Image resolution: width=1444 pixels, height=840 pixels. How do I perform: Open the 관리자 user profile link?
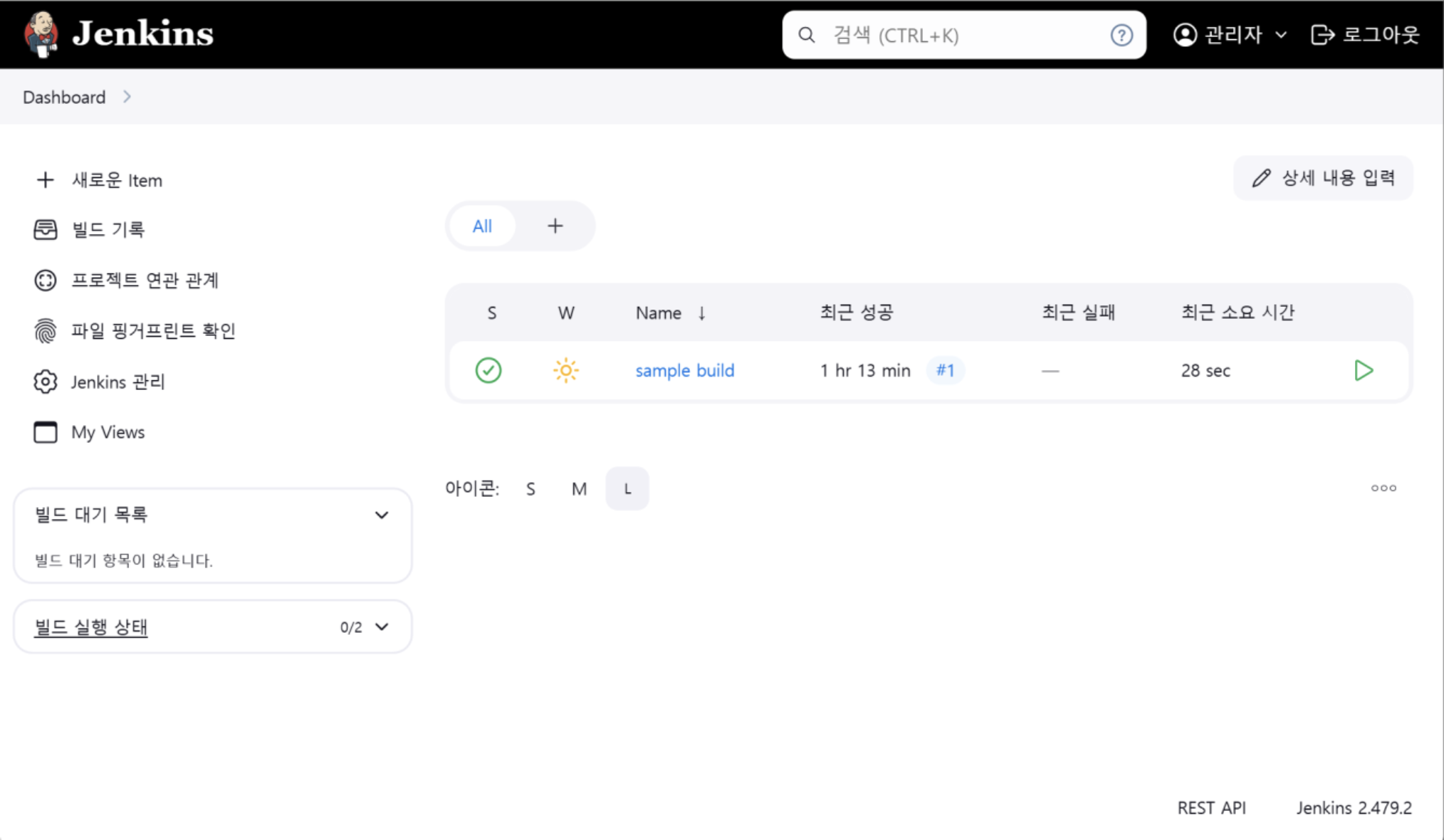[x=1218, y=35]
